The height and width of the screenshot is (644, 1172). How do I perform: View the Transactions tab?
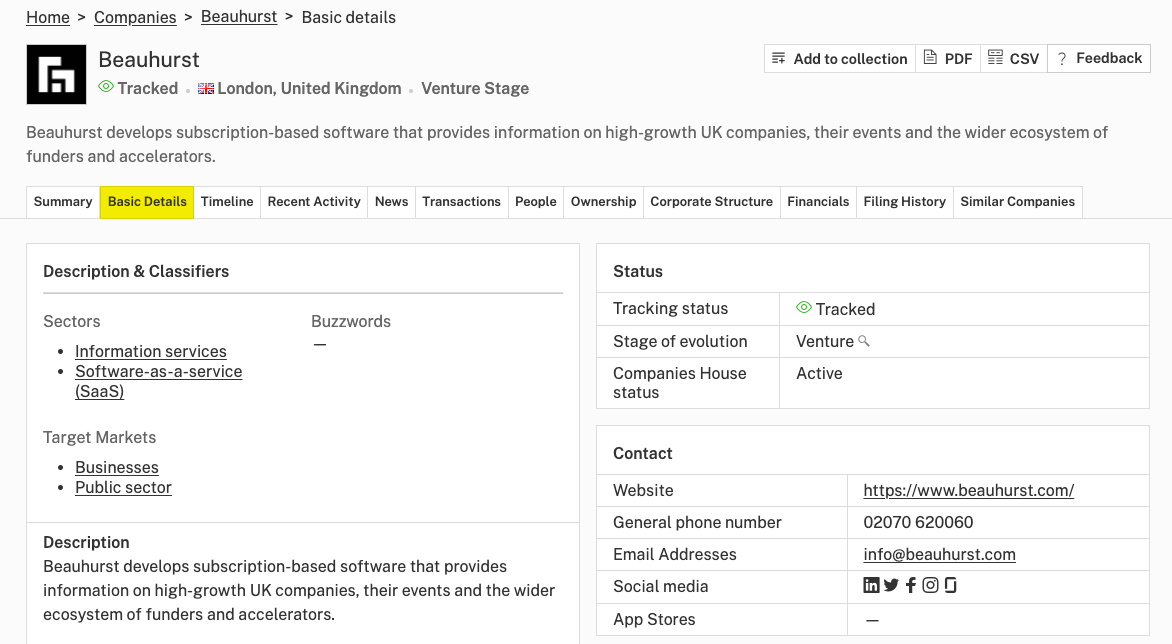pos(461,202)
